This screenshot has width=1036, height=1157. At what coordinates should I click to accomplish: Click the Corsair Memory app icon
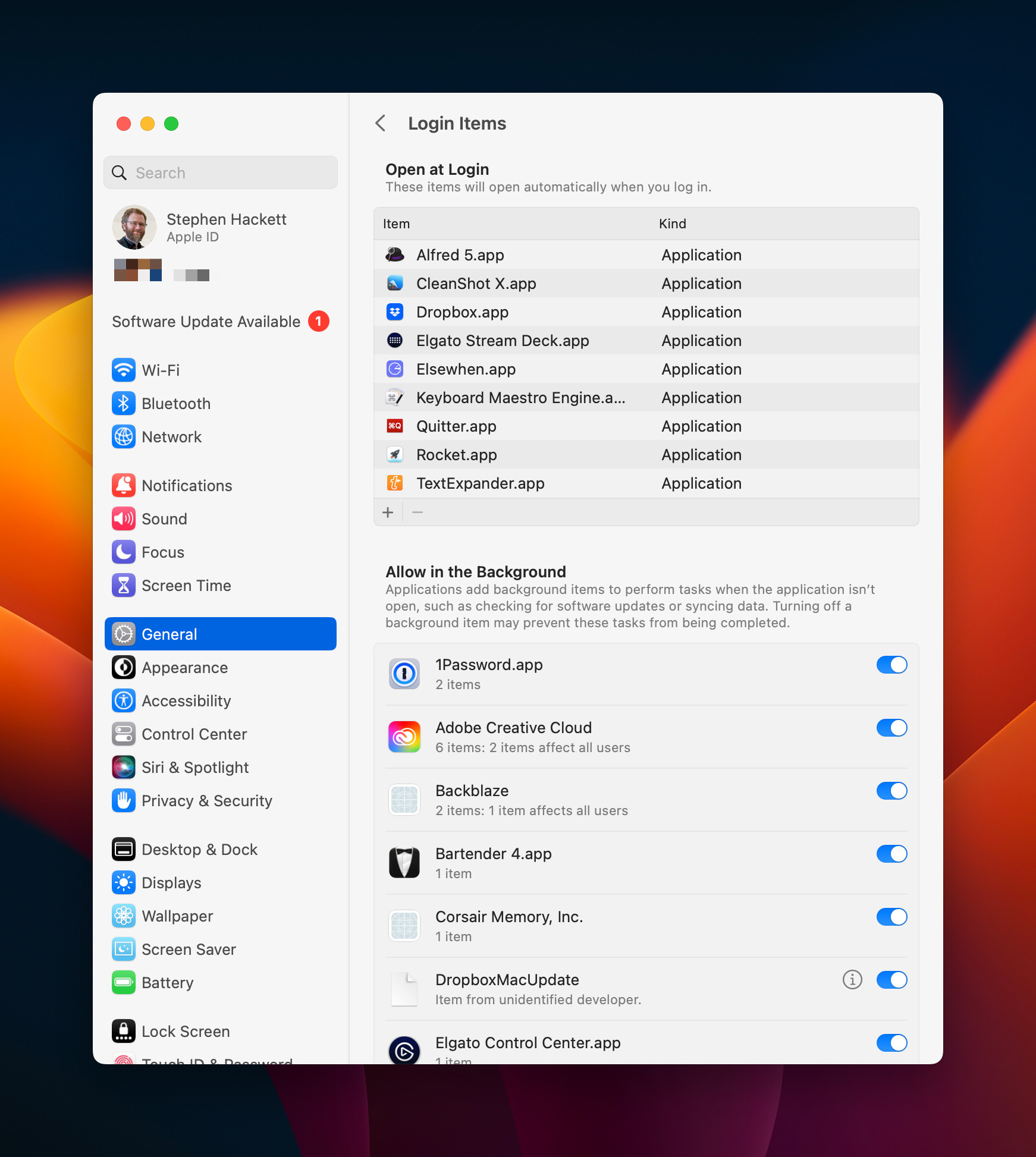tap(404, 926)
